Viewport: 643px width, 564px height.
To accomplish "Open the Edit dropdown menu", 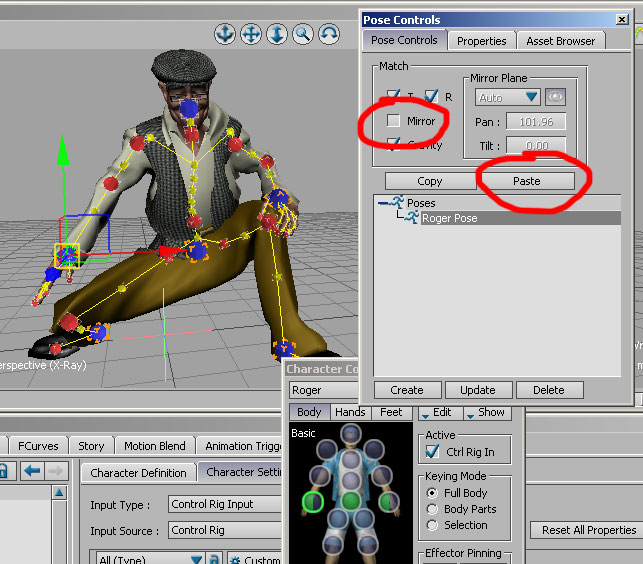I will (x=441, y=412).
